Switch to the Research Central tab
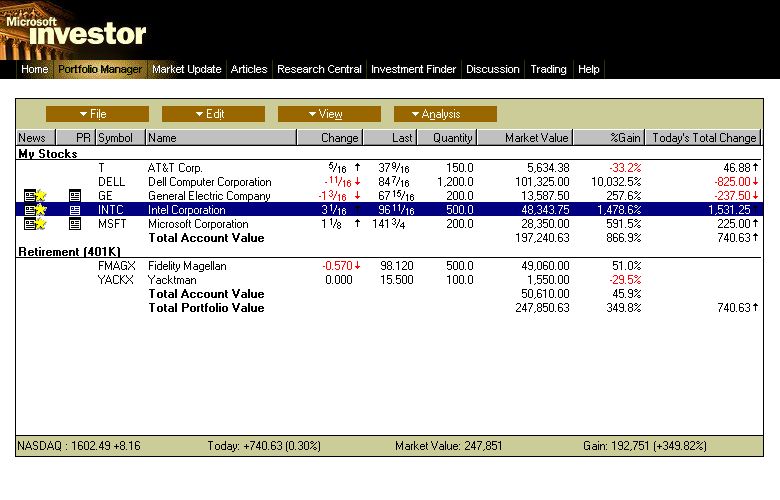 [x=319, y=69]
